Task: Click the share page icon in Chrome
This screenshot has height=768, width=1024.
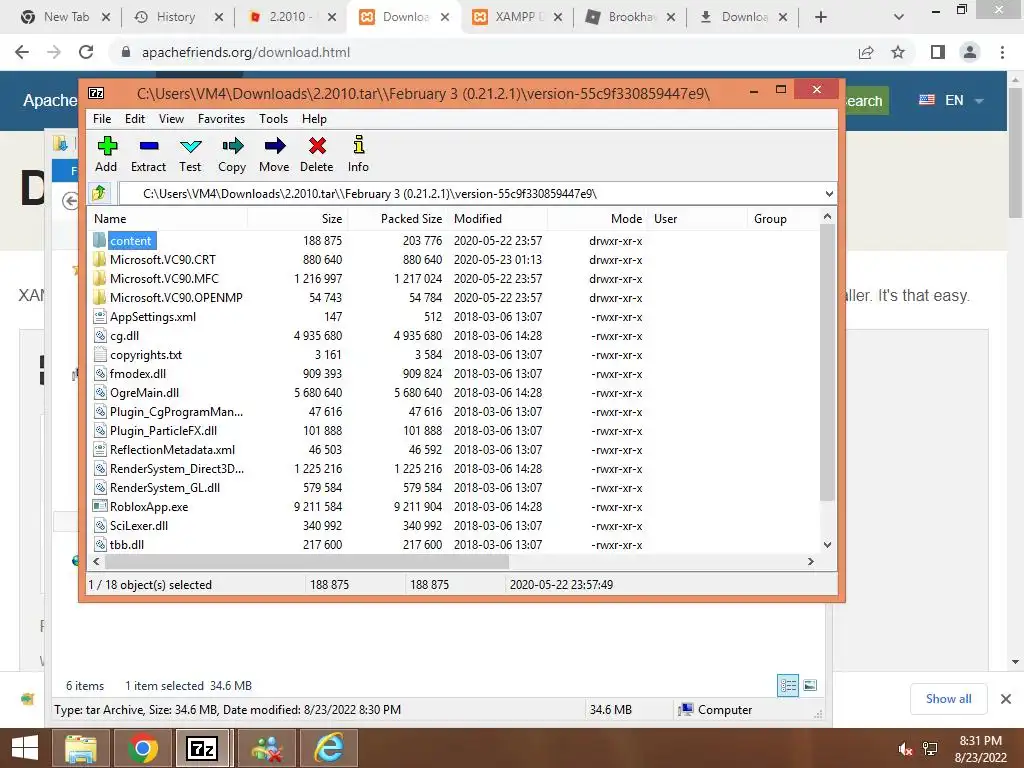Action: 866,52
